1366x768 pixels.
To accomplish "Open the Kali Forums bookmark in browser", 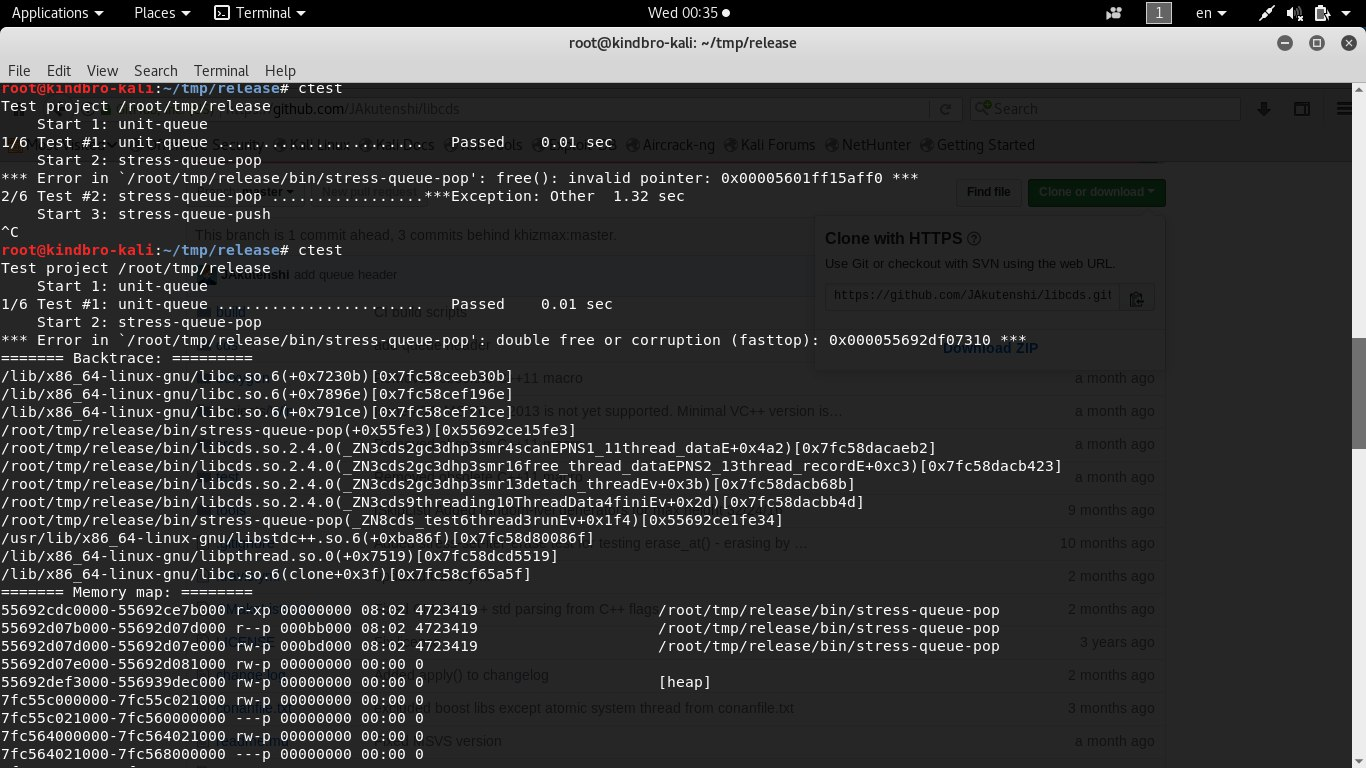I will [769, 145].
